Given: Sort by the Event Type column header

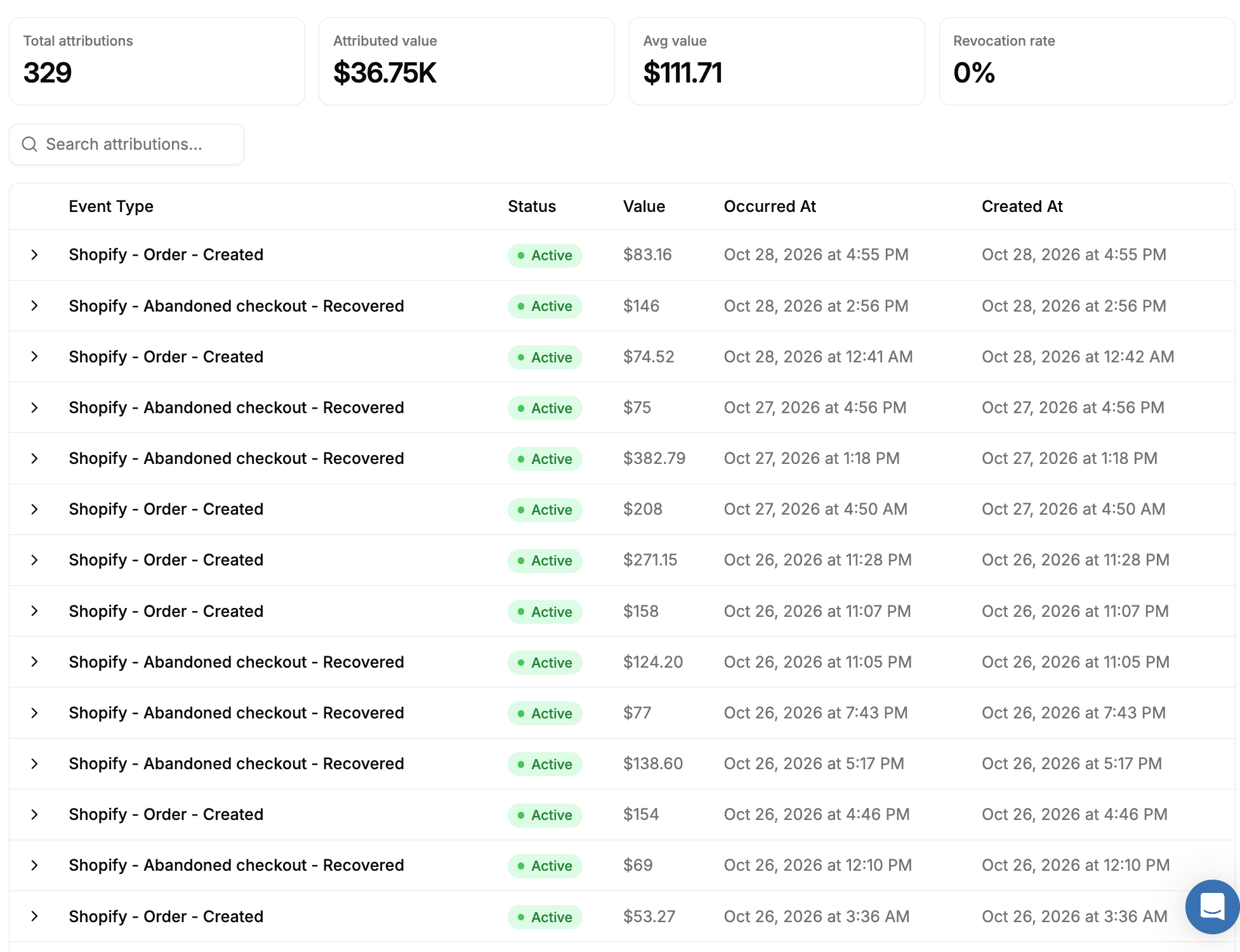Looking at the screenshot, I should click(x=111, y=206).
